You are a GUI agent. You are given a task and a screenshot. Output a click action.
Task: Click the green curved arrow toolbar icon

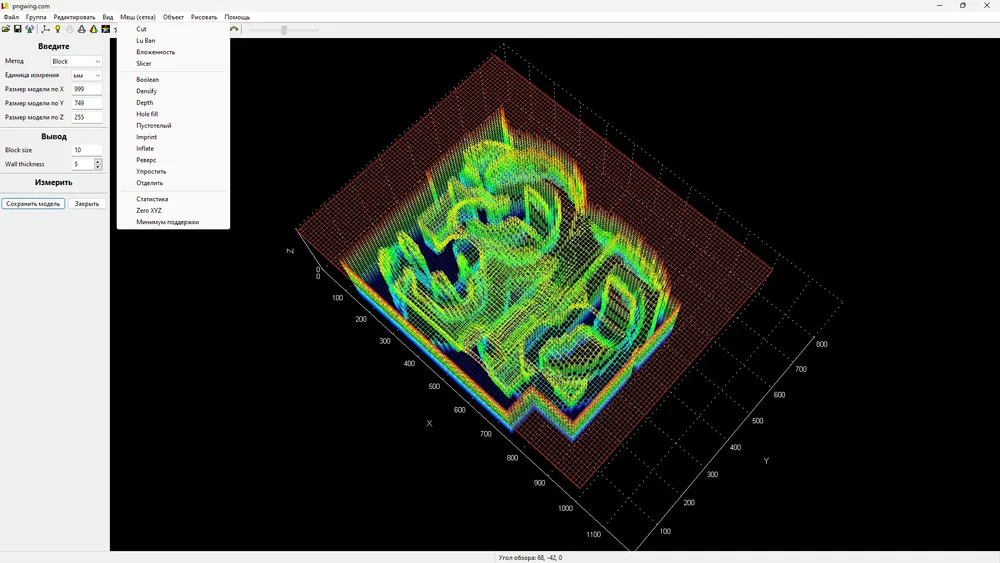click(234, 29)
